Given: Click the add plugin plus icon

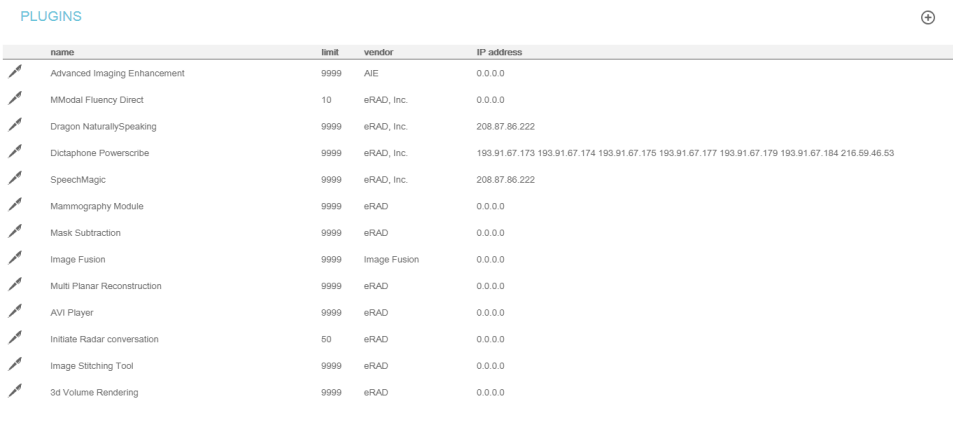Looking at the screenshot, I should click(927, 19).
